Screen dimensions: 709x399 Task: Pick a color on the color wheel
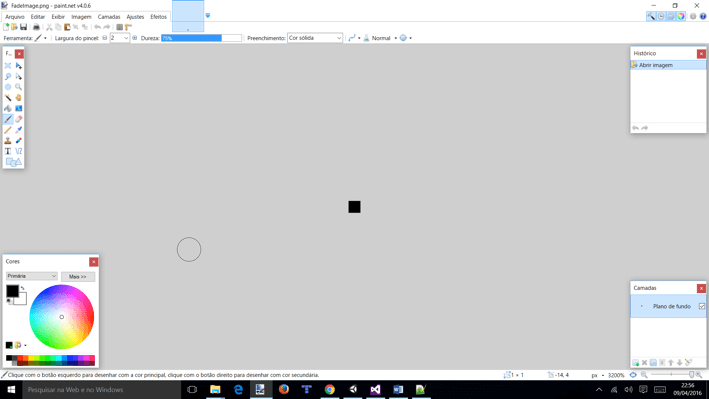pyautogui.click(x=61, y=317)
